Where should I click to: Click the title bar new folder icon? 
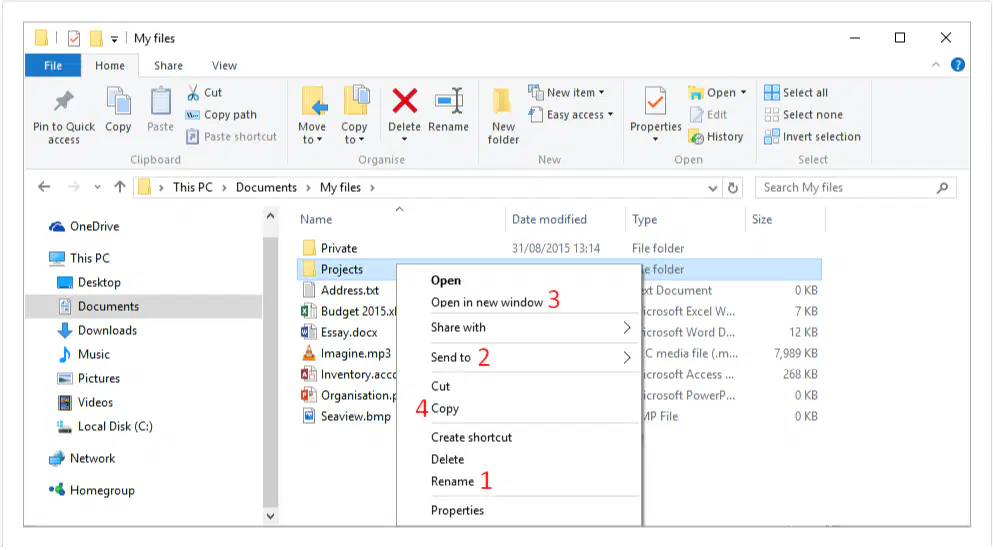96,38
